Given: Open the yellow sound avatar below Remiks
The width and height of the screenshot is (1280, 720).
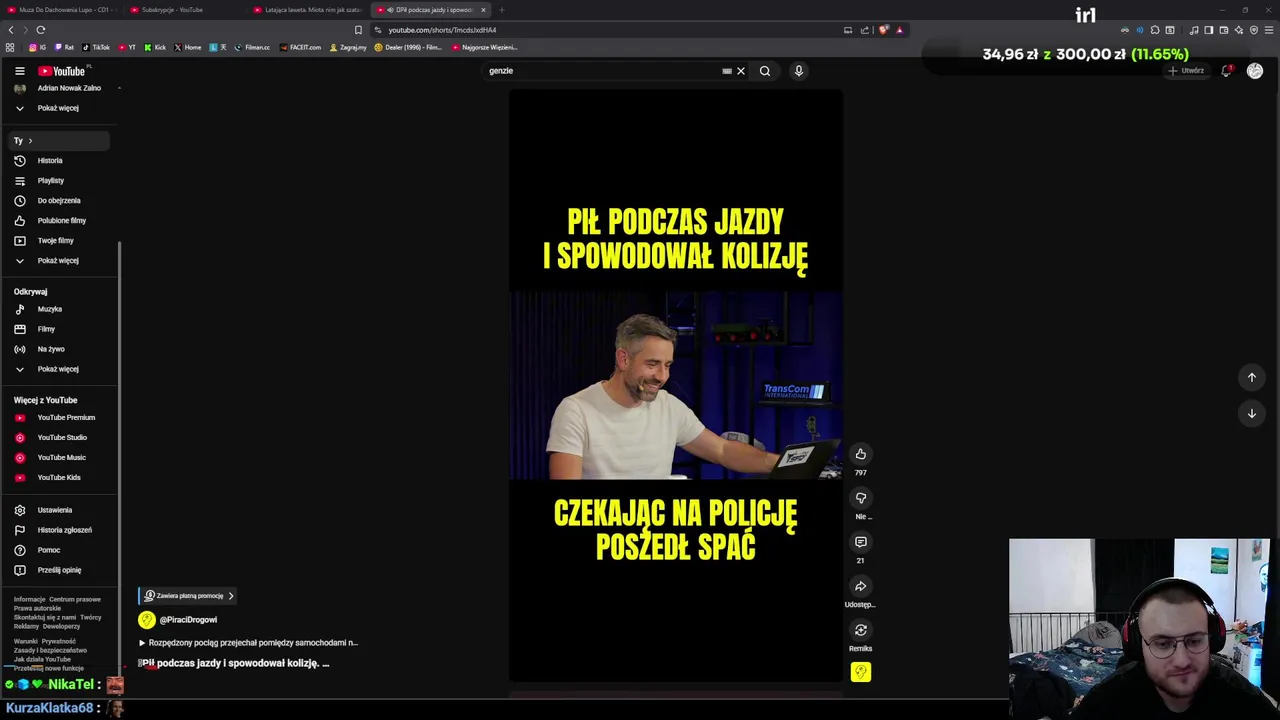Looking at the screenshot, I should pos(860,672).
